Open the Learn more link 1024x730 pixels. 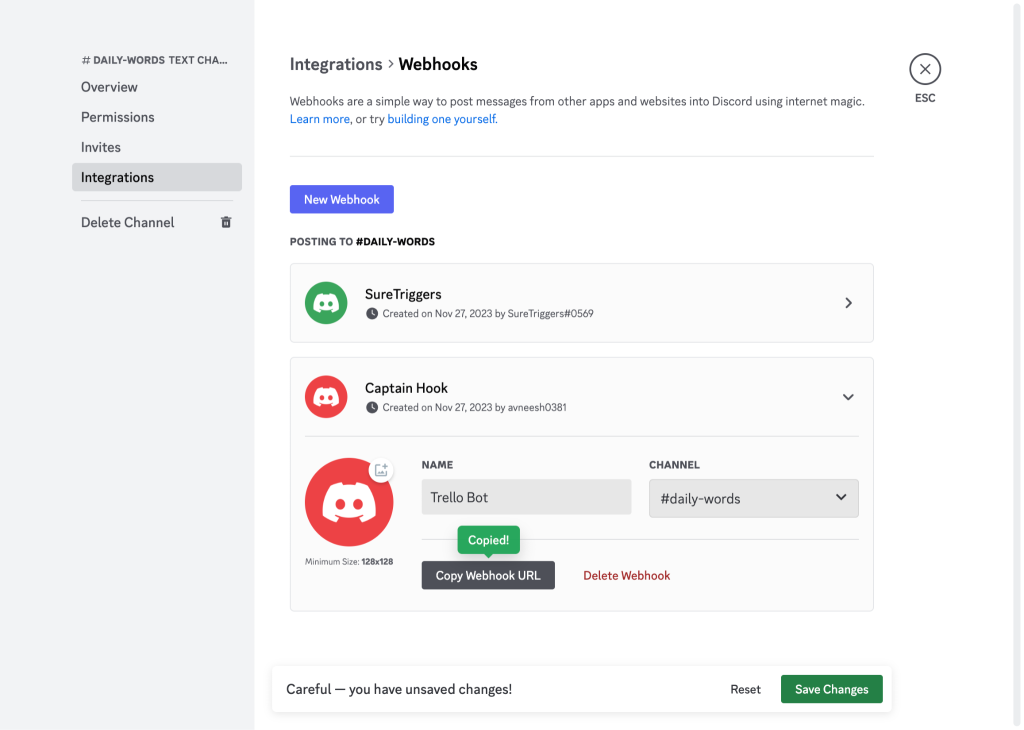tap(318, 118)
